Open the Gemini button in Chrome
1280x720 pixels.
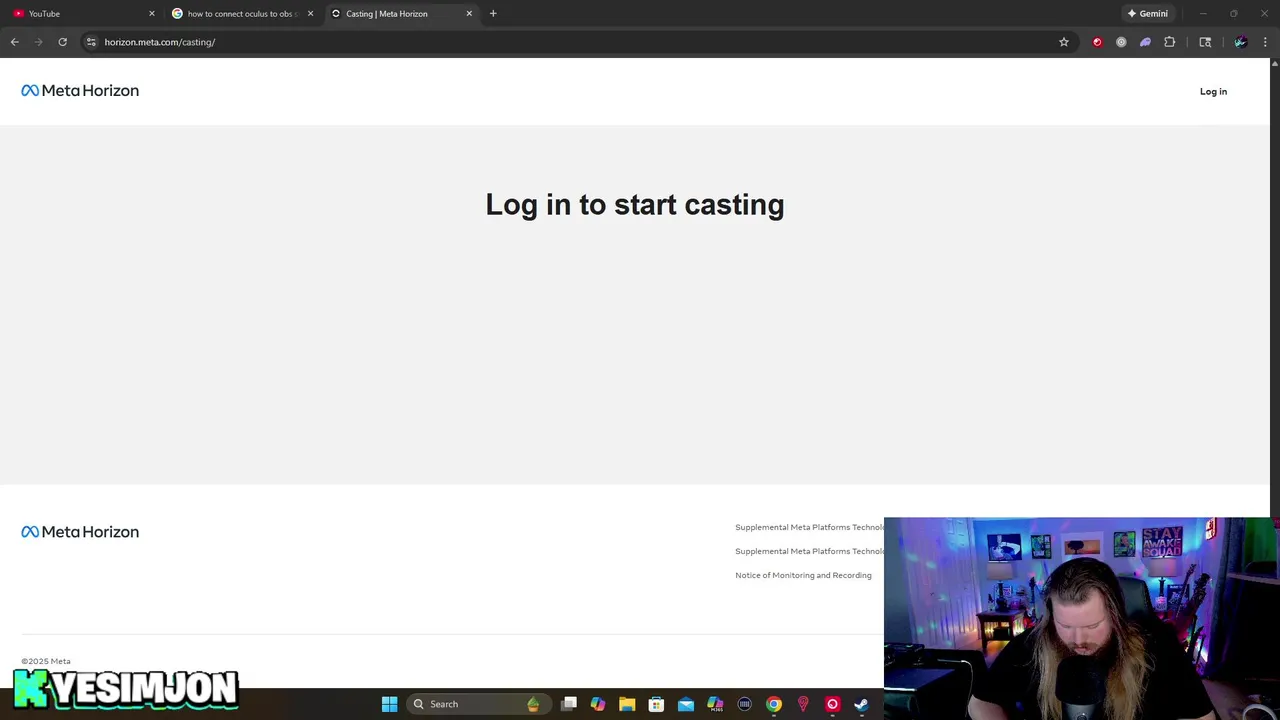pos(1147,14)
